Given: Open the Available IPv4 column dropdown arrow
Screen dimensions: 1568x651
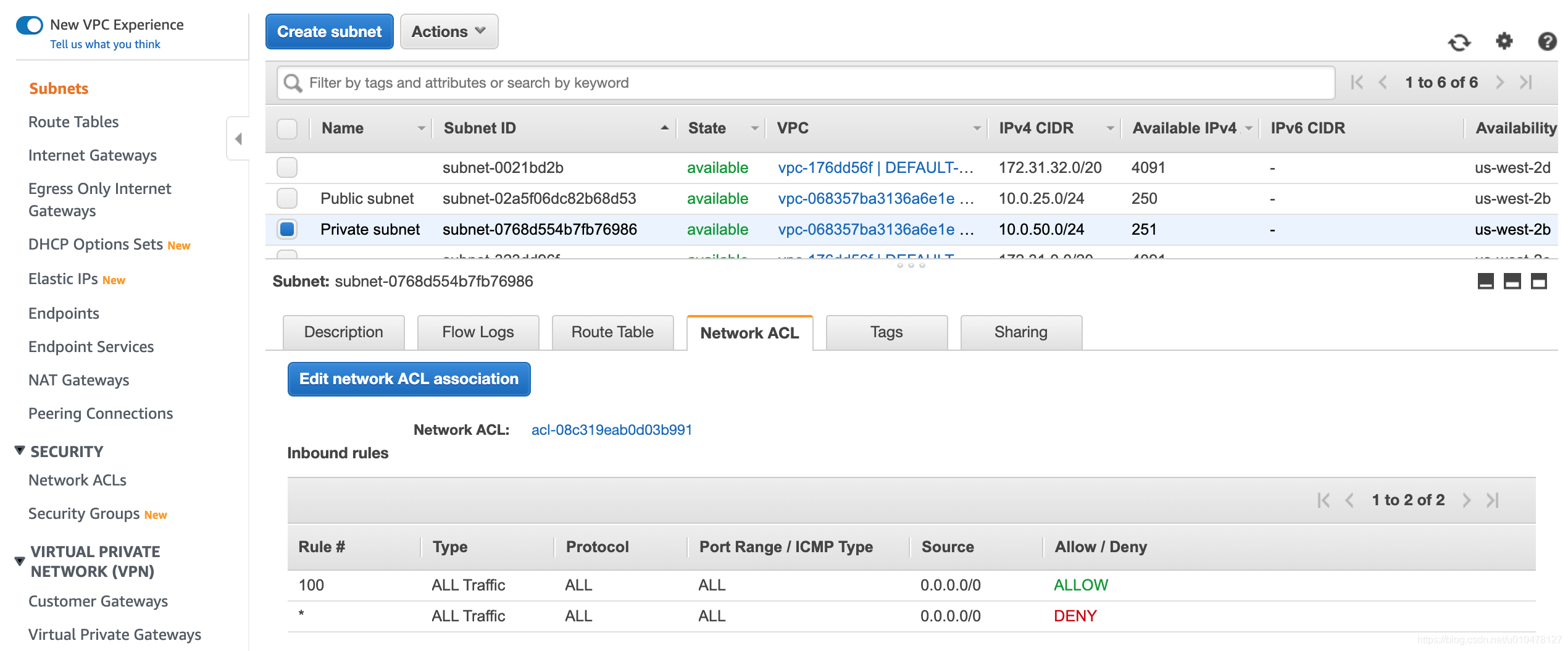Looking at the screenshot, I should [1249, 128].
